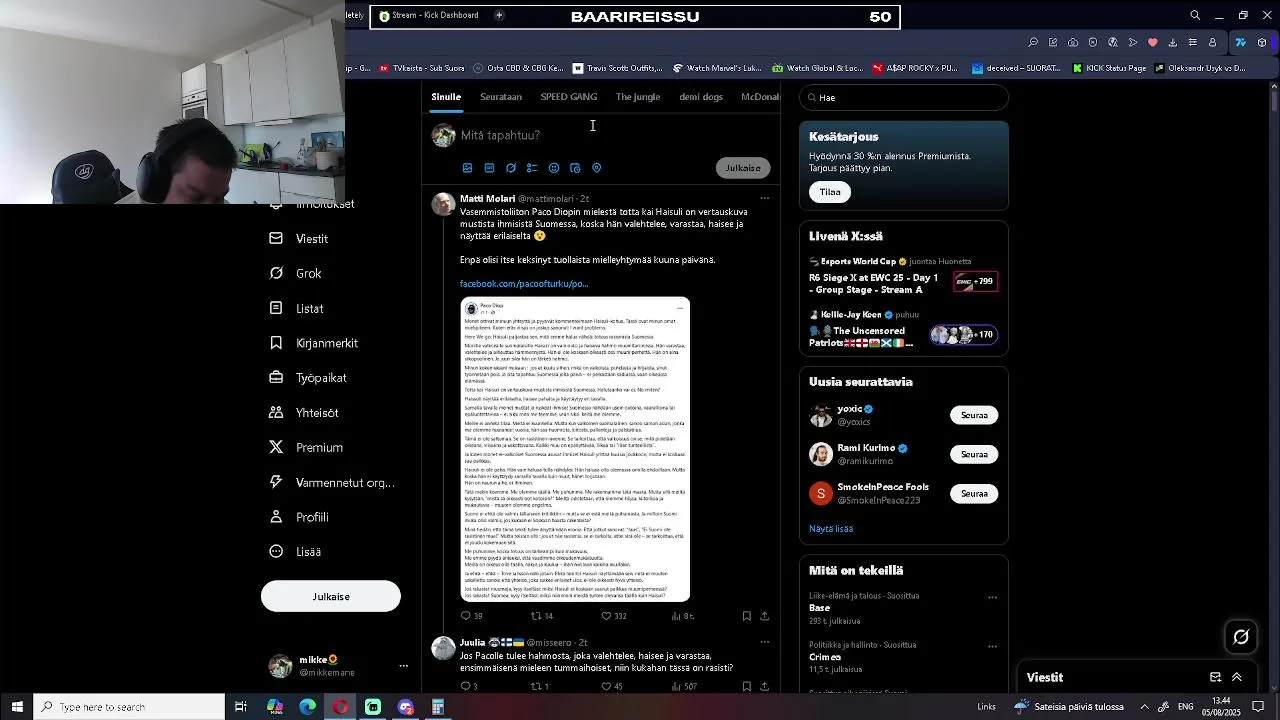
Task: Click browser snapshot camera icon
Action: [1073, 42]
